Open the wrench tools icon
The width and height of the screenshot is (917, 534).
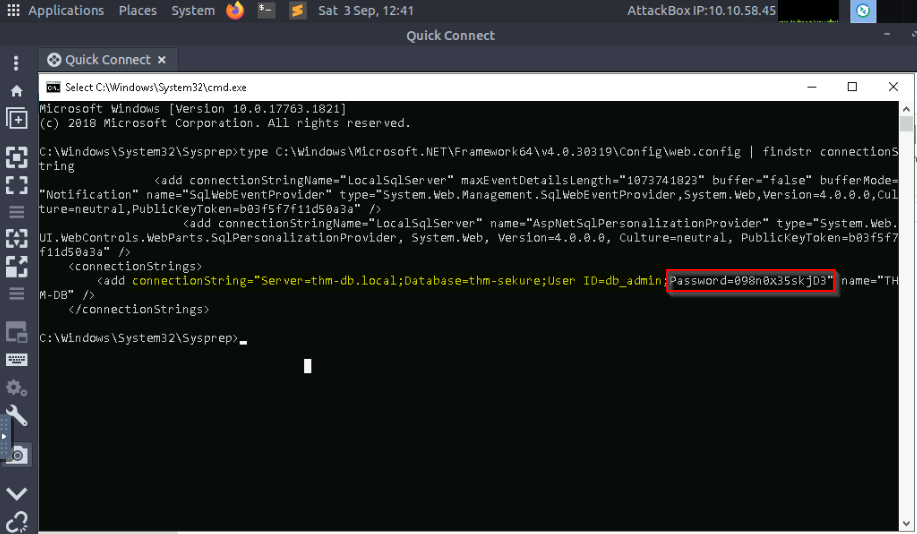[16, 416]
